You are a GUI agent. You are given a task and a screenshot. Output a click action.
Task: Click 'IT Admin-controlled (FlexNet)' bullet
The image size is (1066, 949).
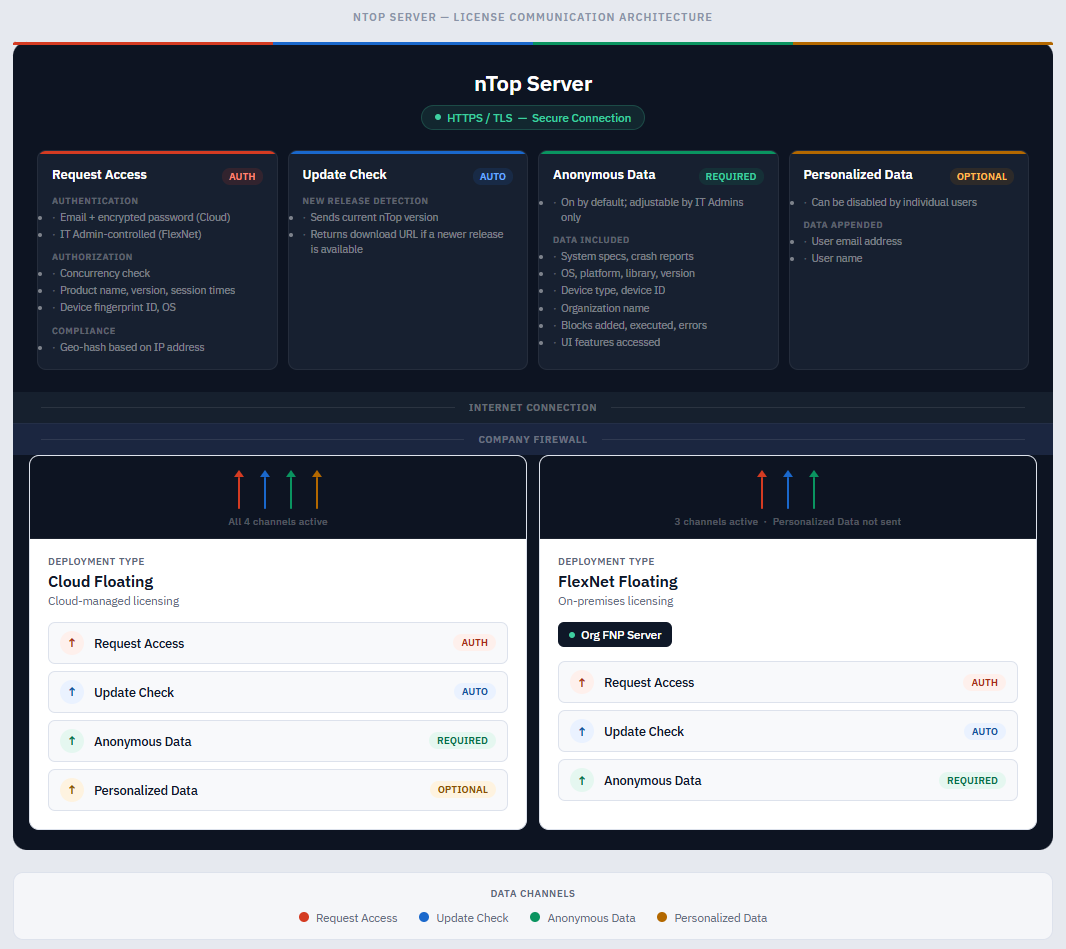coord(131,234)
